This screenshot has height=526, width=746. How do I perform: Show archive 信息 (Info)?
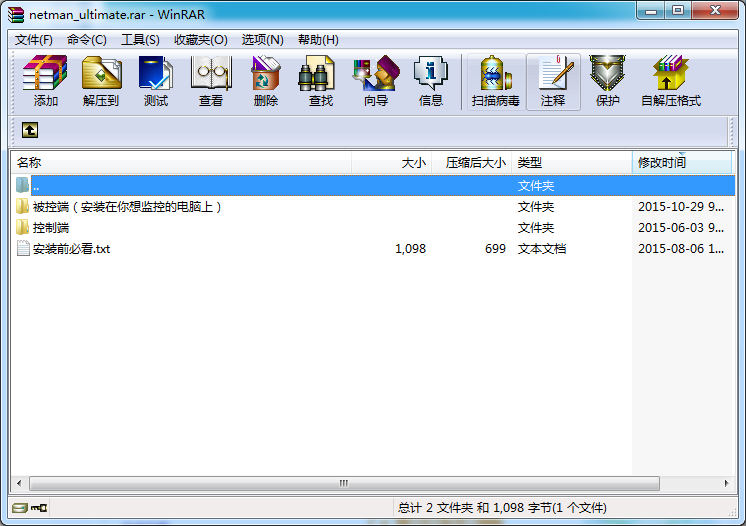(431, 81)
